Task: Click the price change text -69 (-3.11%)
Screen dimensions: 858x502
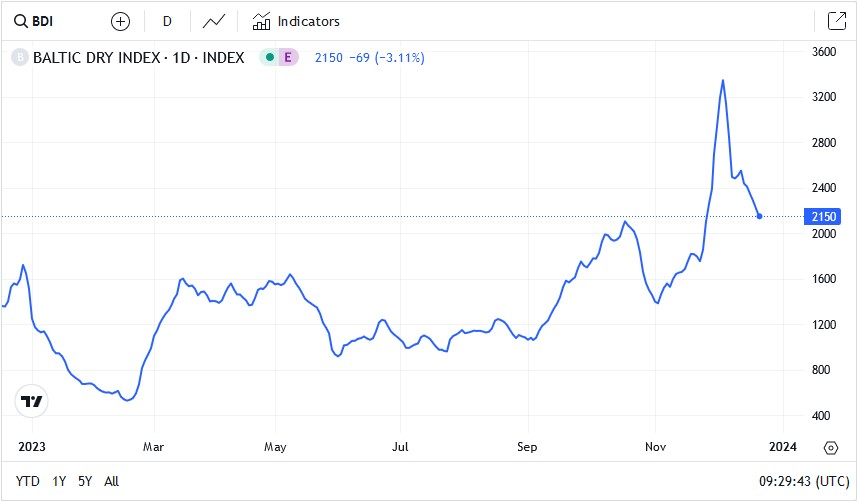Action: tap(383, 58)
